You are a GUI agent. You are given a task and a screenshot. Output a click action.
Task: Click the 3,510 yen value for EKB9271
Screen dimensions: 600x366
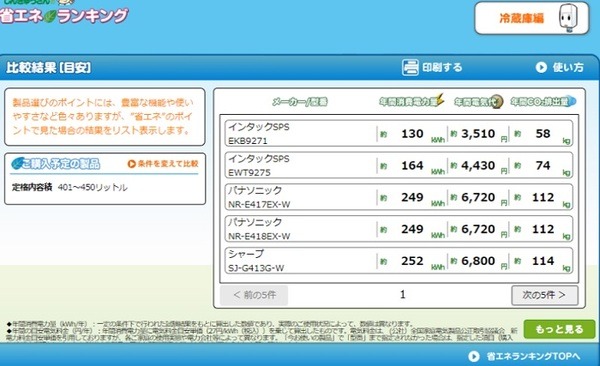(x=478, y=134)
